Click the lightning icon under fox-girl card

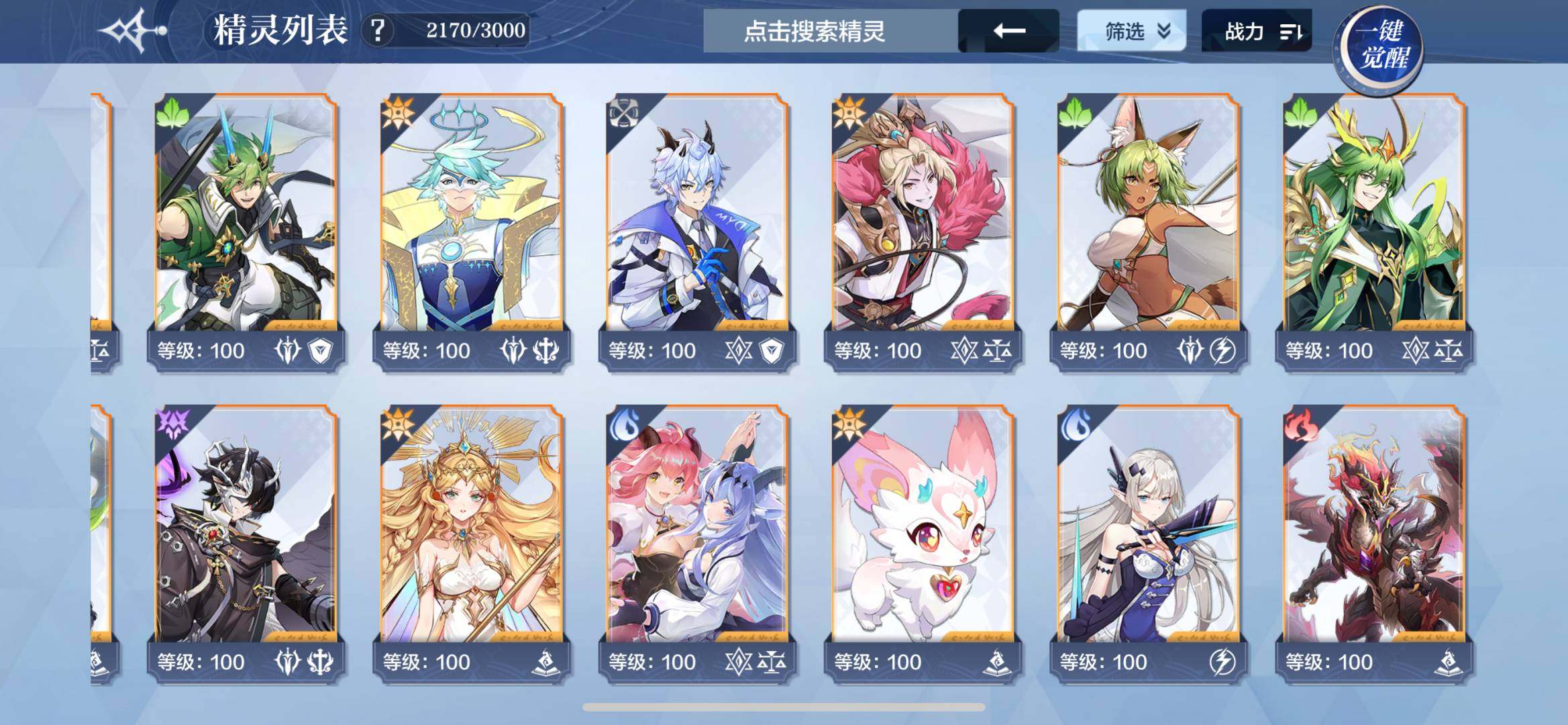tap(1222, 350)
